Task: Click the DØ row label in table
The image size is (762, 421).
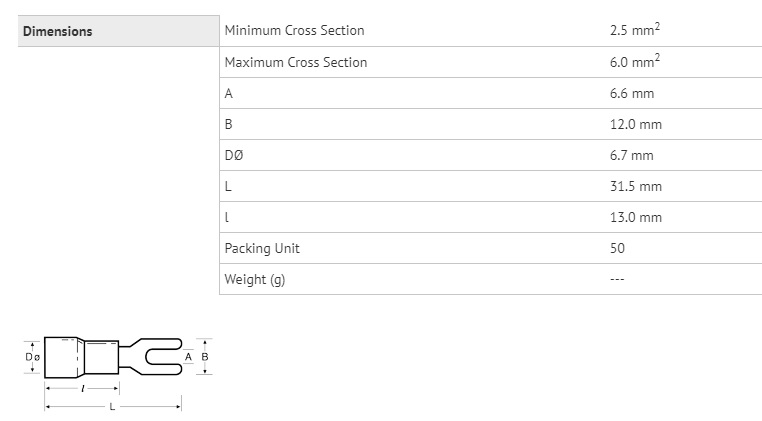Action: click(233, 155)
